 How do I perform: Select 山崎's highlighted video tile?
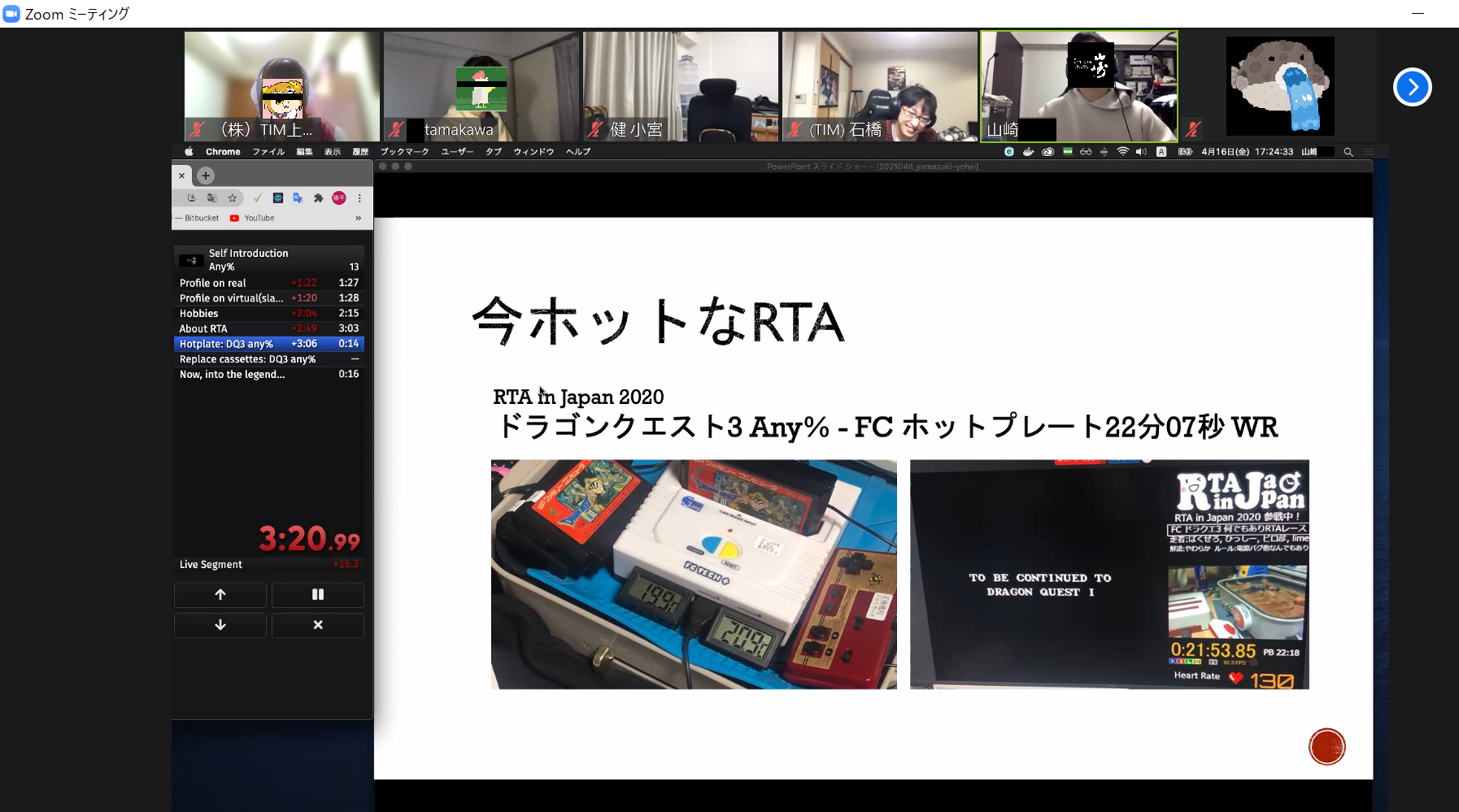[x=1079, y=86]
